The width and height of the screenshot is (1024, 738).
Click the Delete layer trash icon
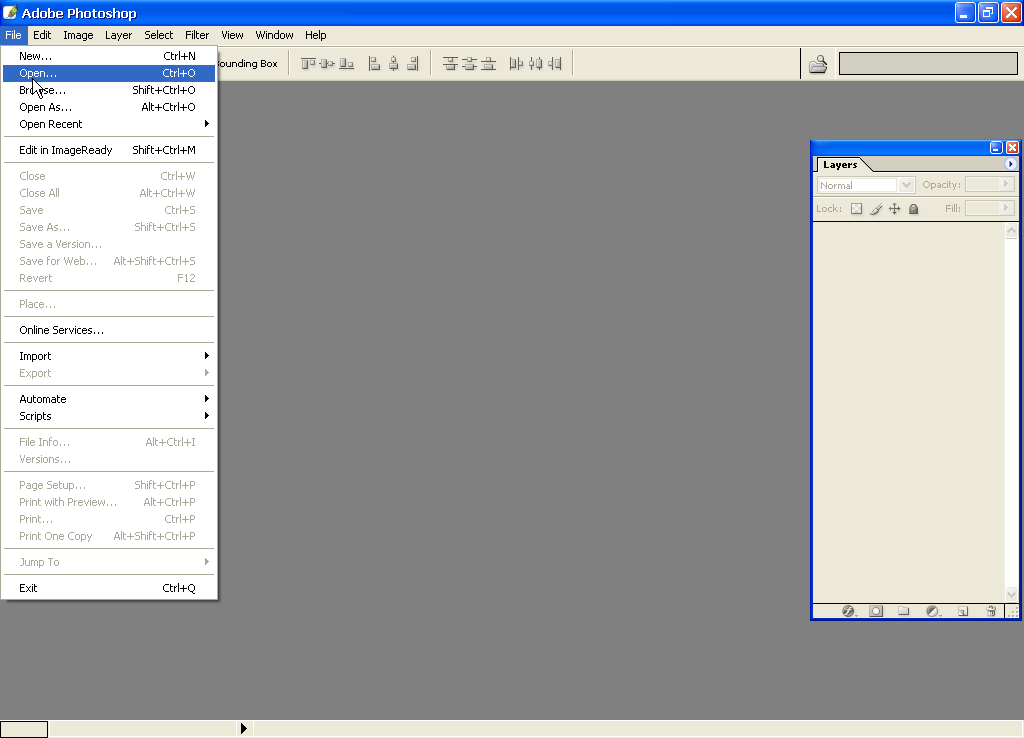pyautogui.click(x=991, y=611)
